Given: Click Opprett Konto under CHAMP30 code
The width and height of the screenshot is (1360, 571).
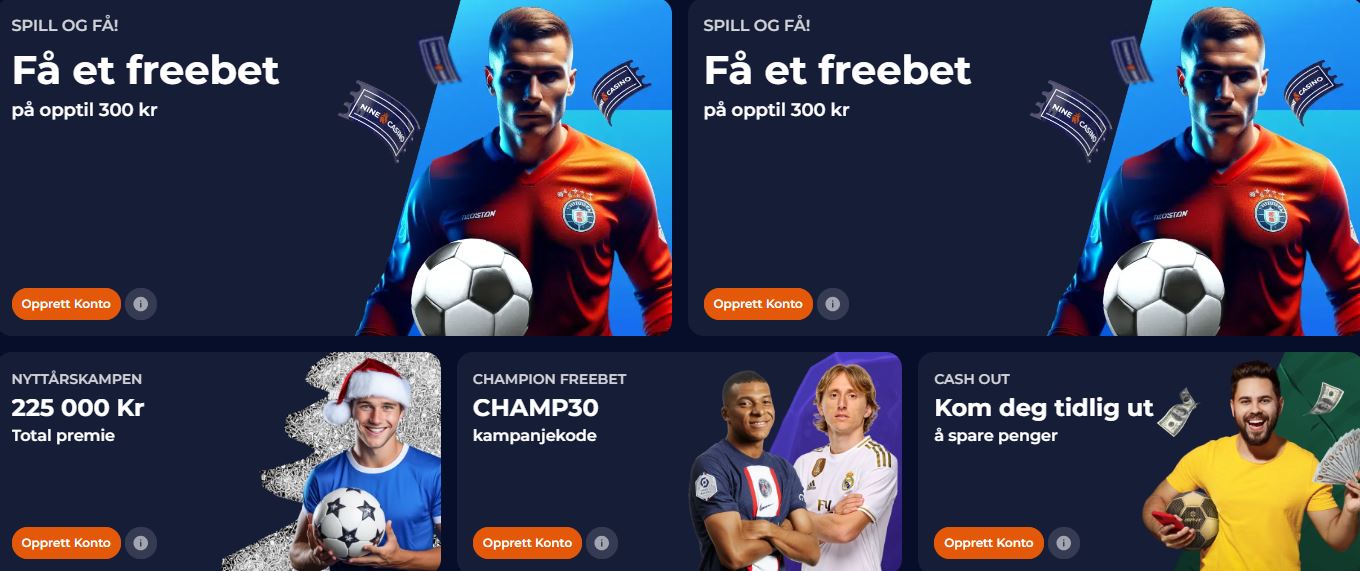Looking at the screenshot, I should [527, 543].
